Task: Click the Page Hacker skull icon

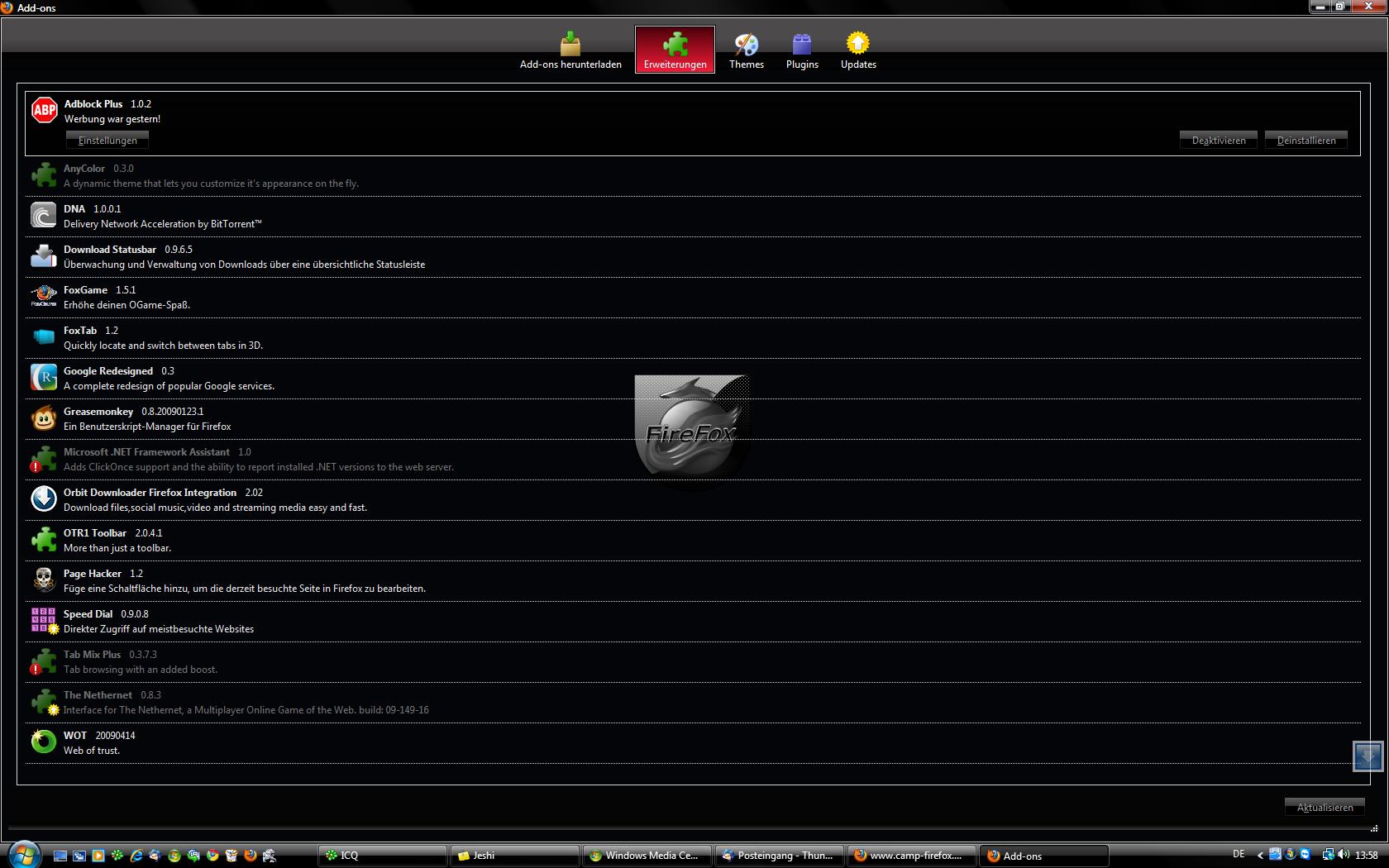Action: [44, 580]
